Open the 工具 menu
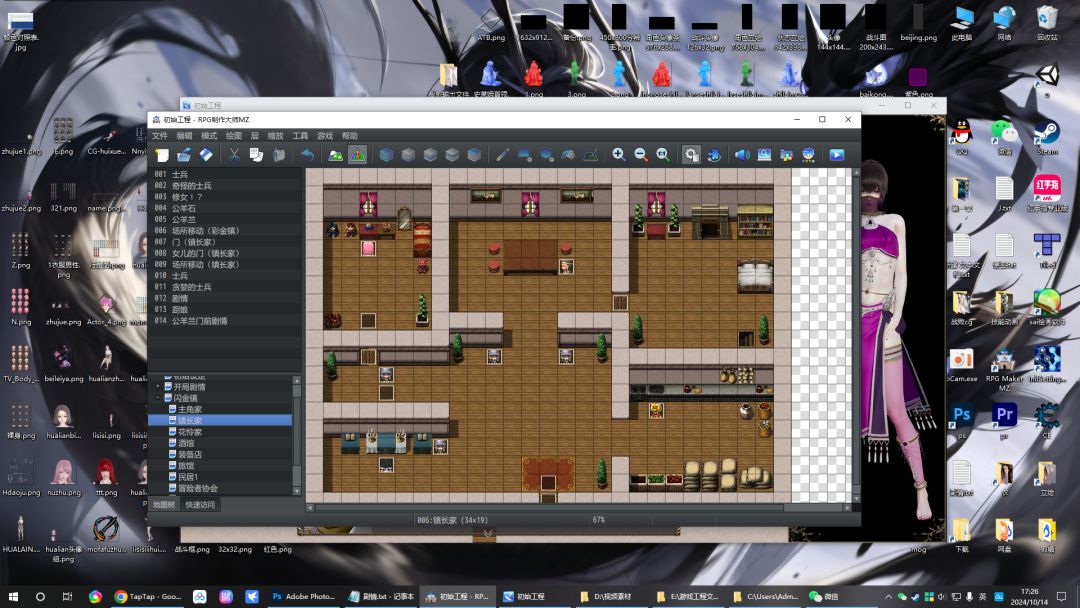The image size is (1080, 608). click(x=300, y=136)
